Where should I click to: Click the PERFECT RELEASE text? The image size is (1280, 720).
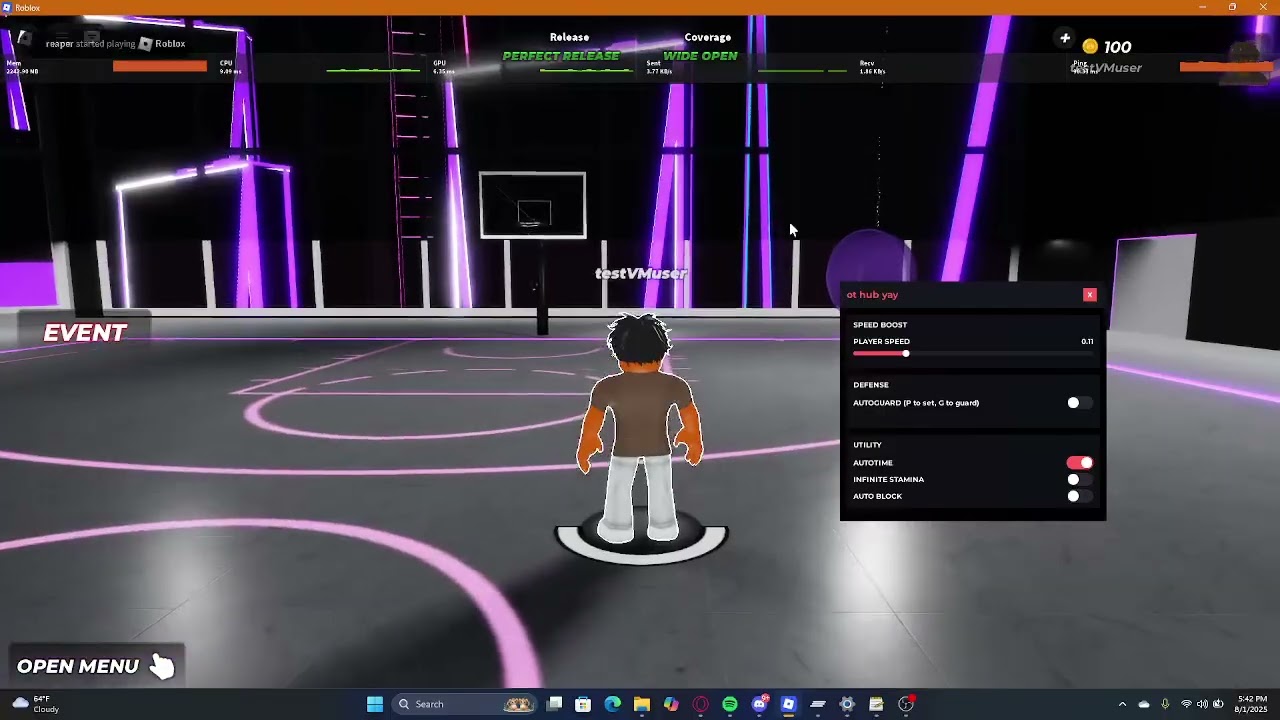pyautogui.click(x=561, y=56)
